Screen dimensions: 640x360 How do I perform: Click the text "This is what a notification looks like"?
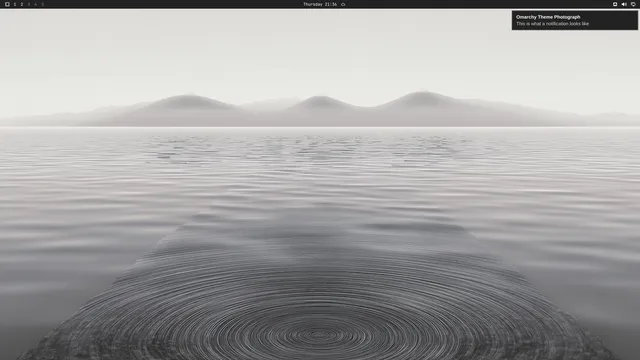tap(552, 24)
